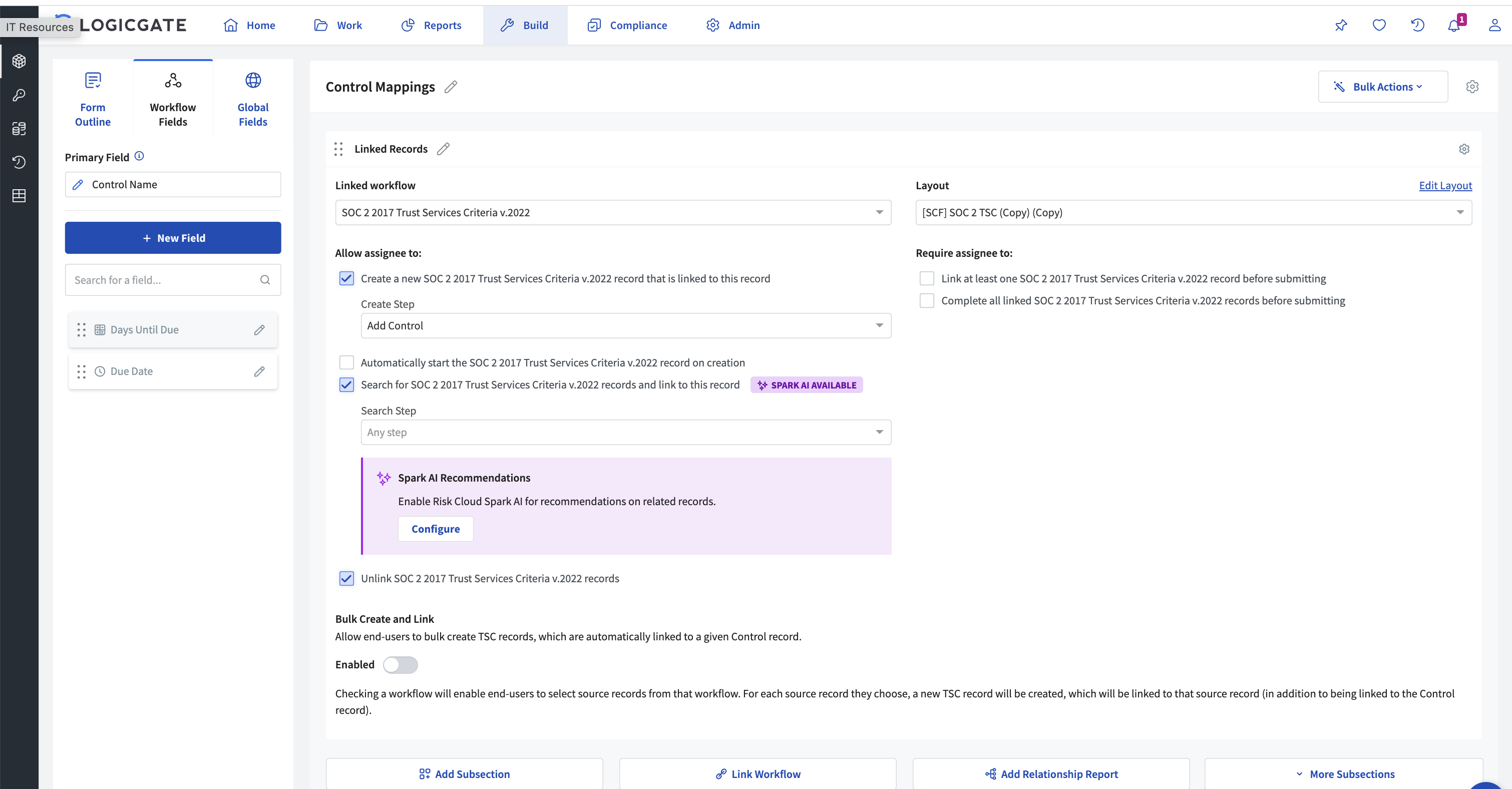The height and width of the screenshot is (789, 1512).
Task: Edit the Control Mappings title pencil
Action: [450, 87]
